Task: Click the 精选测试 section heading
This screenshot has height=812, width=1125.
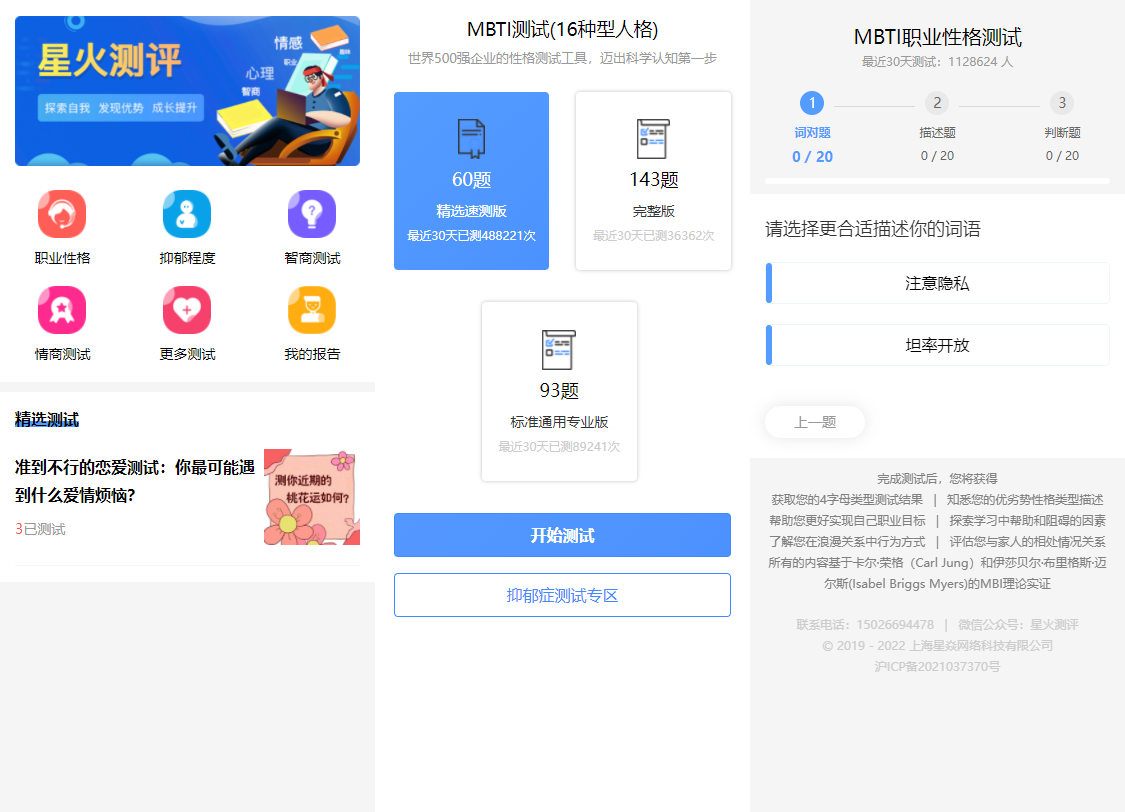Action: point(47,420)
